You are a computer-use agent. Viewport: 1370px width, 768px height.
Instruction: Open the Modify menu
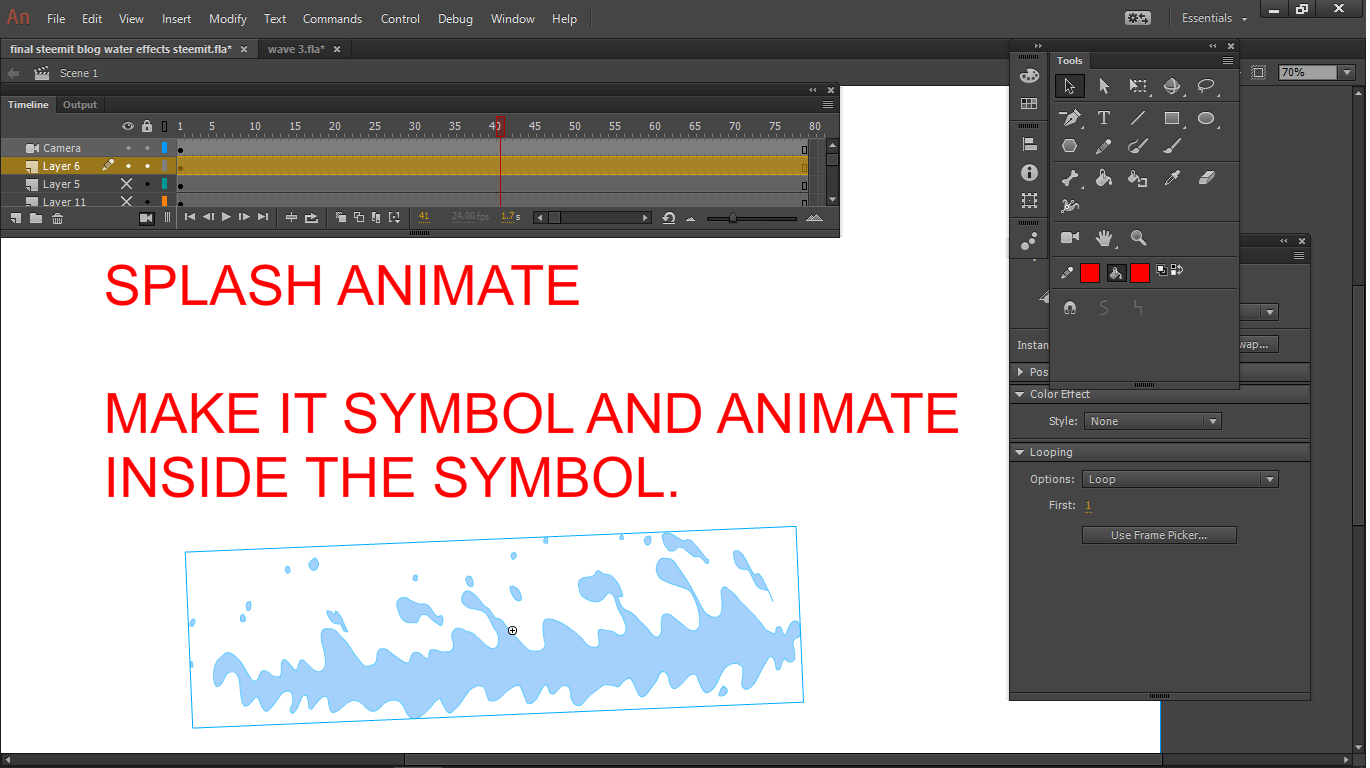tap(228, 19)
